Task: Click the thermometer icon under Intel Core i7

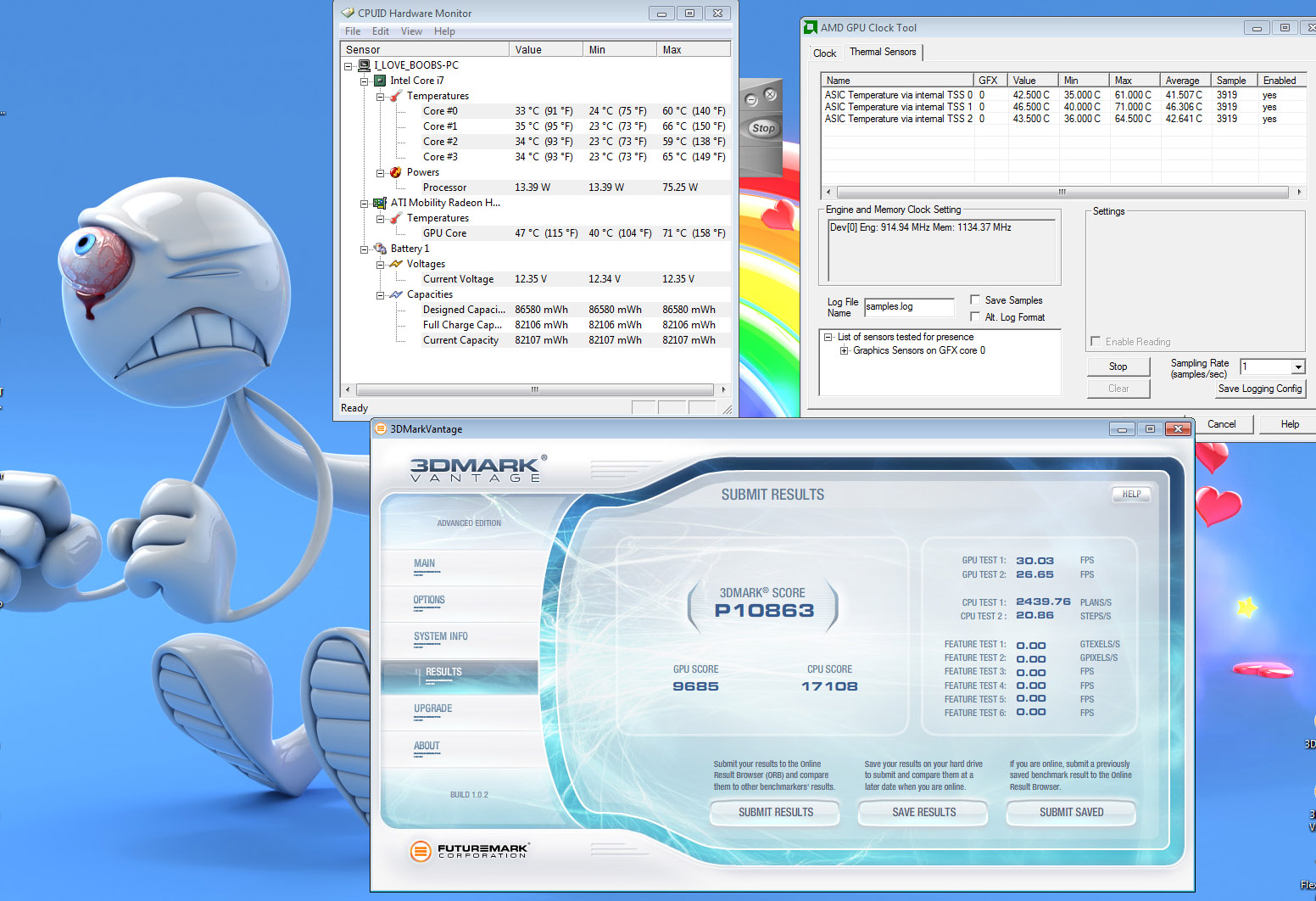Action: tap(396, 96)
